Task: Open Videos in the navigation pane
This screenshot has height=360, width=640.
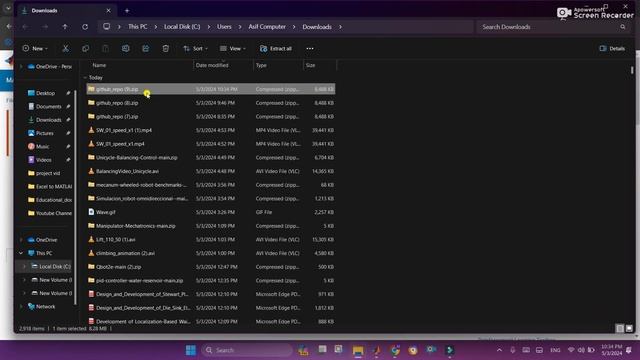Action: [43, 160]
